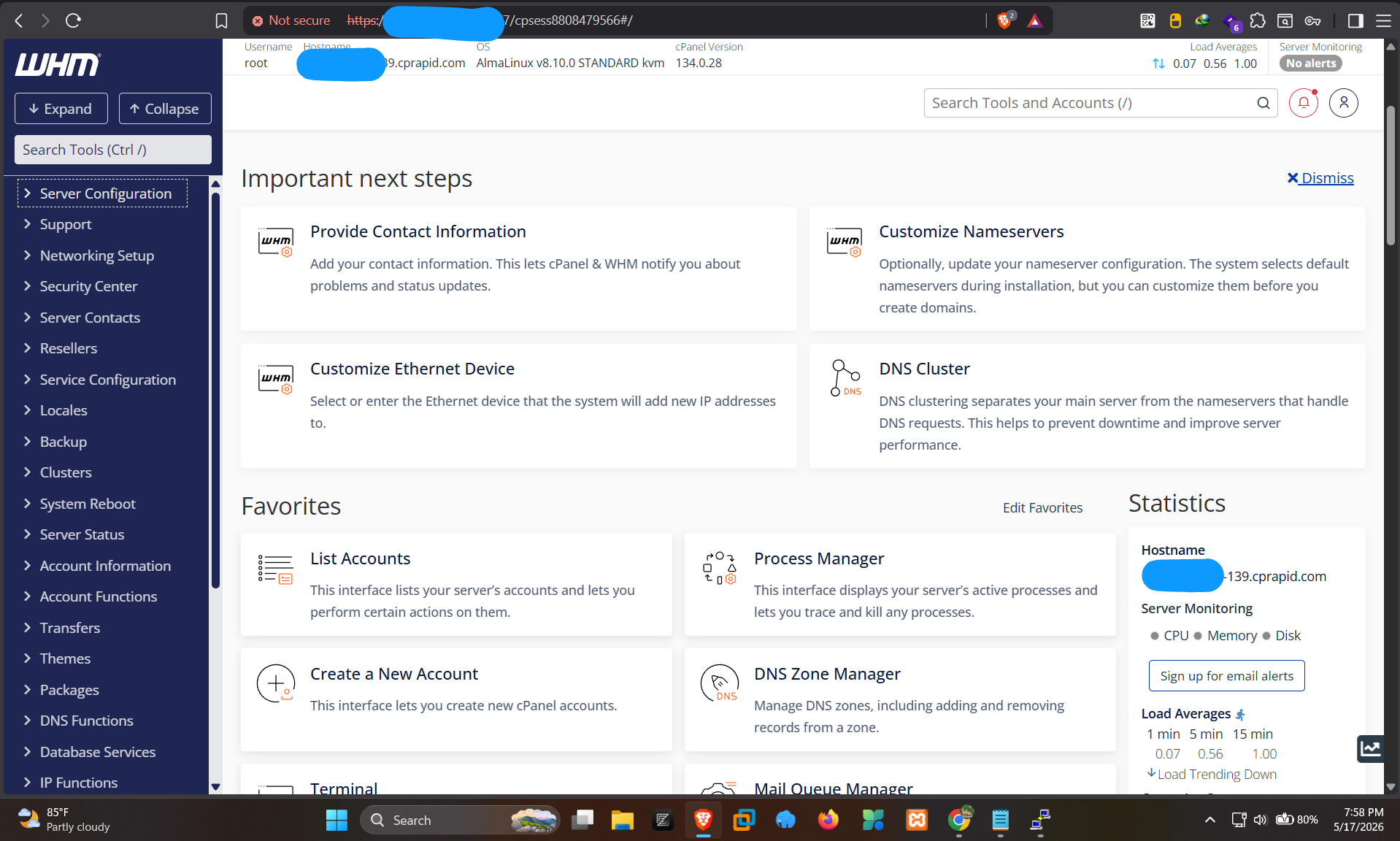Click the DNS Cluster icon
This screenshot has height=841, width=1400.
(845, 377)
